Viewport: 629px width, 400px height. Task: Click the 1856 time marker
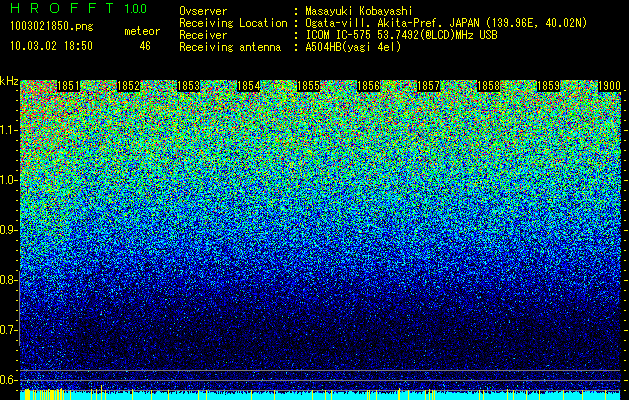[369, 86]
